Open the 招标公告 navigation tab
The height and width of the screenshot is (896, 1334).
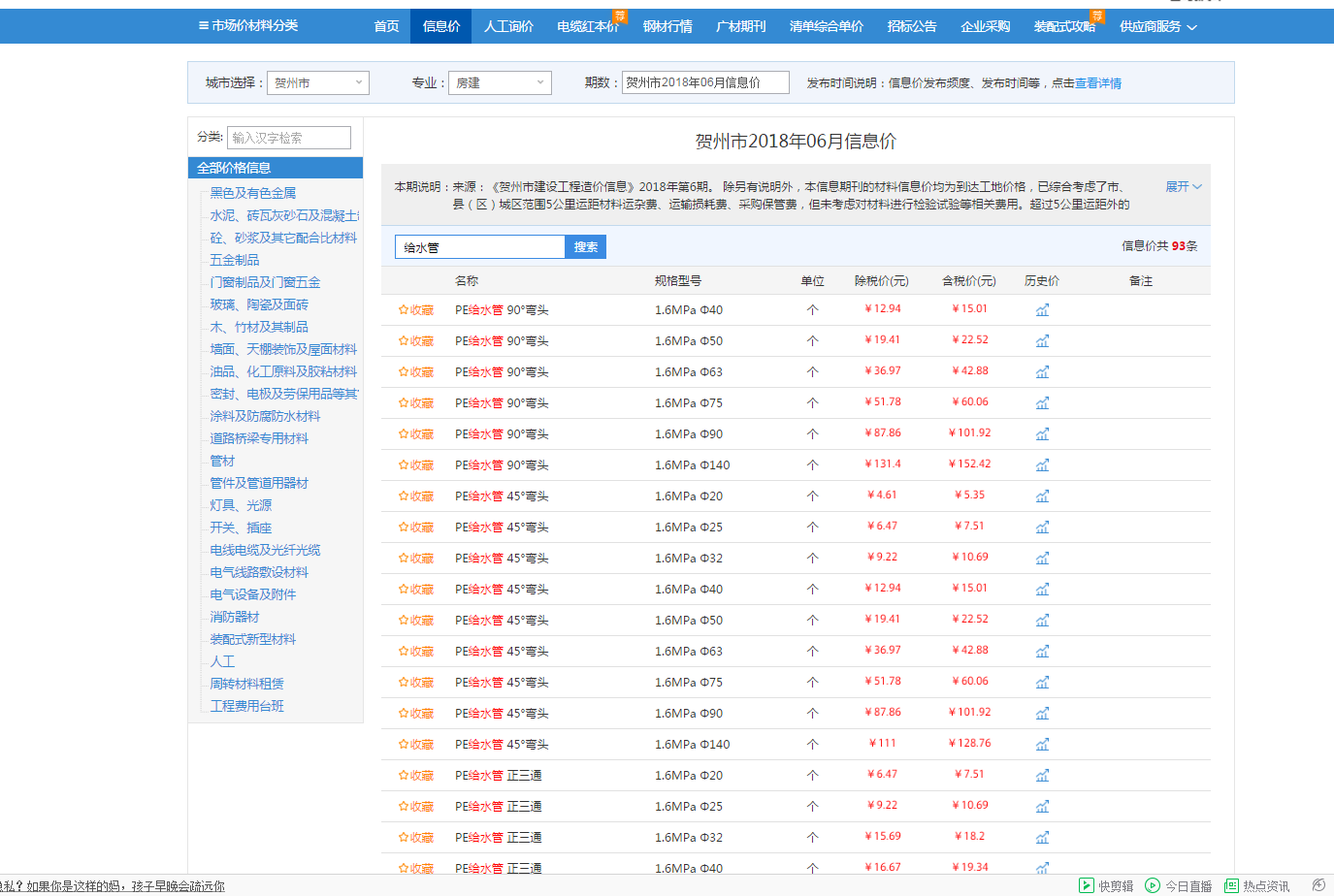(912, 27)
